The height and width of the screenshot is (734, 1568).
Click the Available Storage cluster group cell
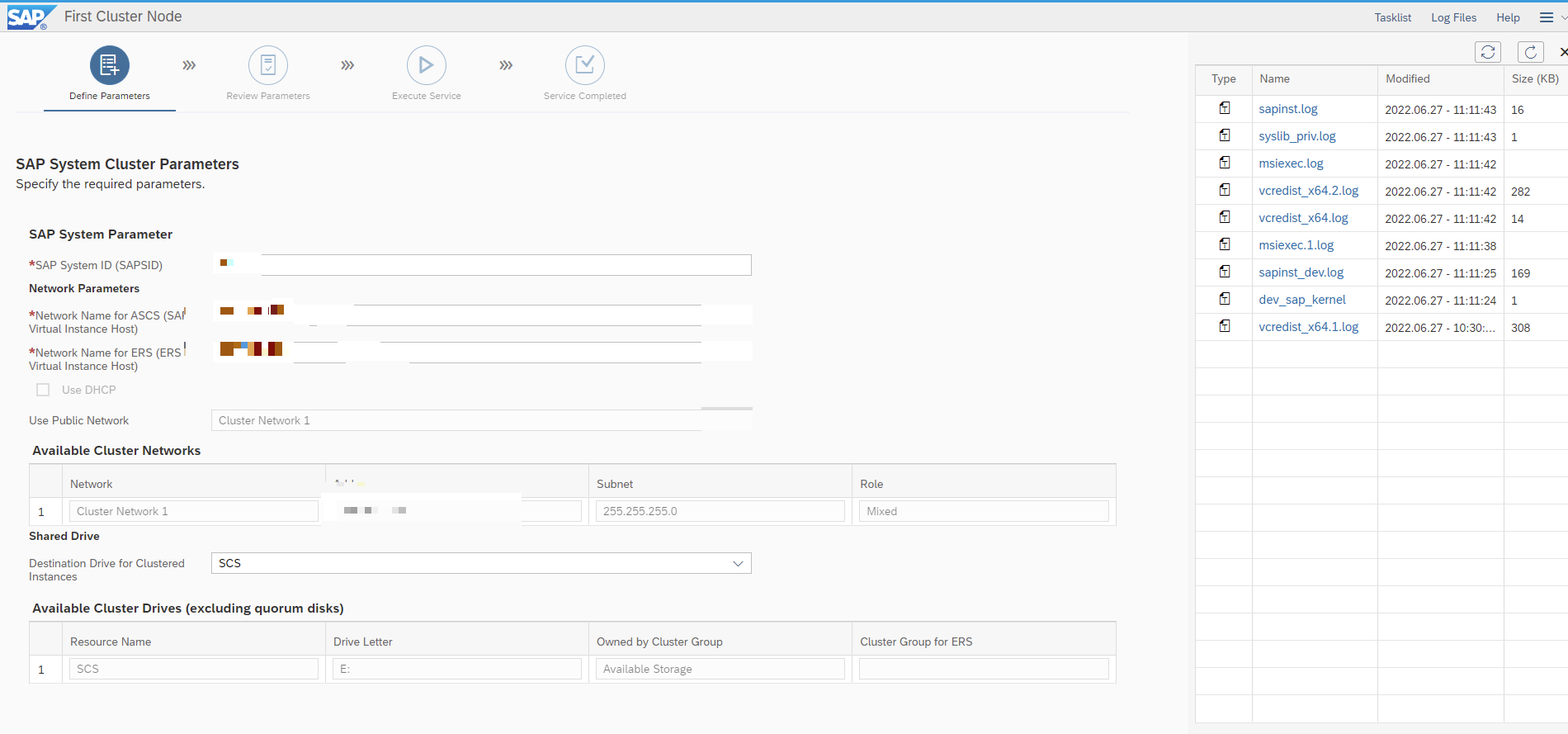tap(720, 669)
